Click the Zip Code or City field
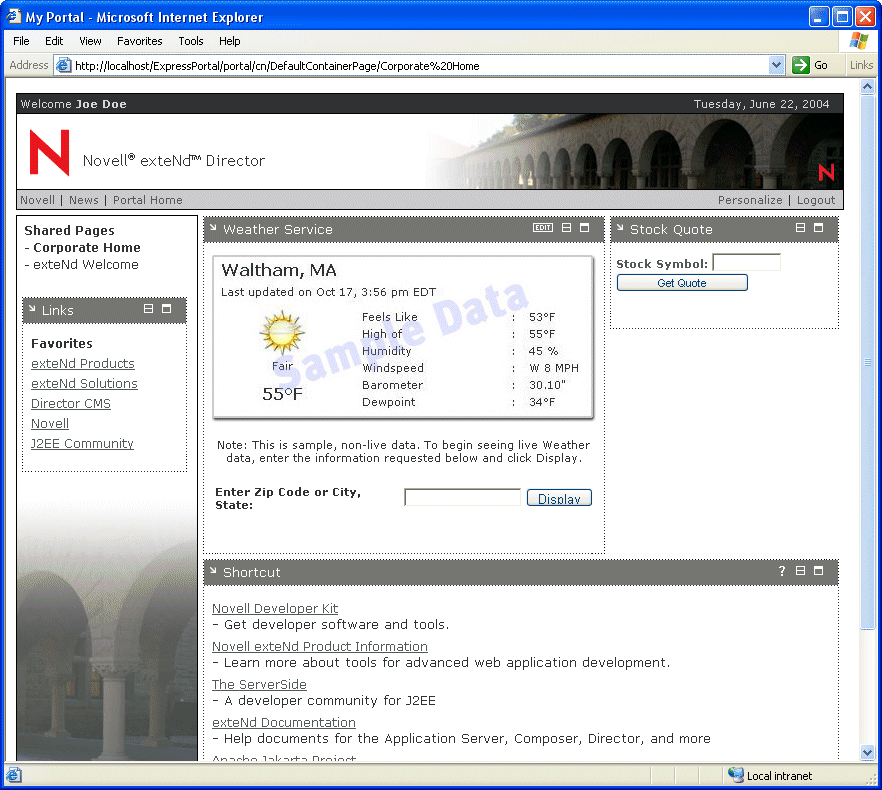 tap(462, 497)
